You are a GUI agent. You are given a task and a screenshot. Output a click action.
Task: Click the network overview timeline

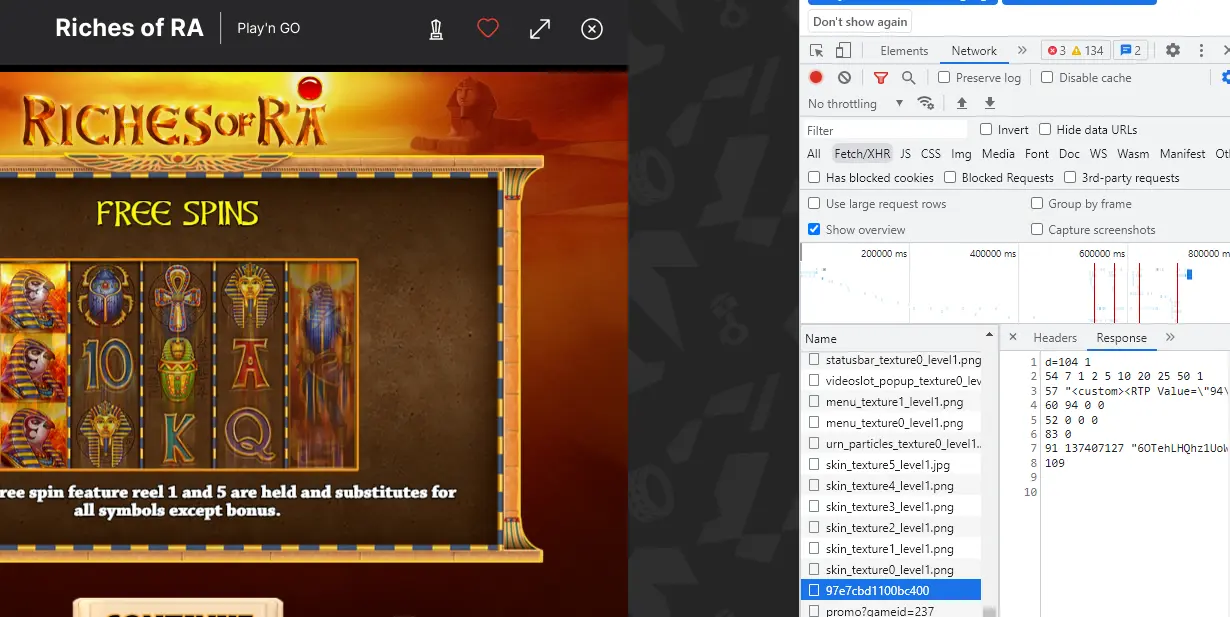pos(1015,282)
